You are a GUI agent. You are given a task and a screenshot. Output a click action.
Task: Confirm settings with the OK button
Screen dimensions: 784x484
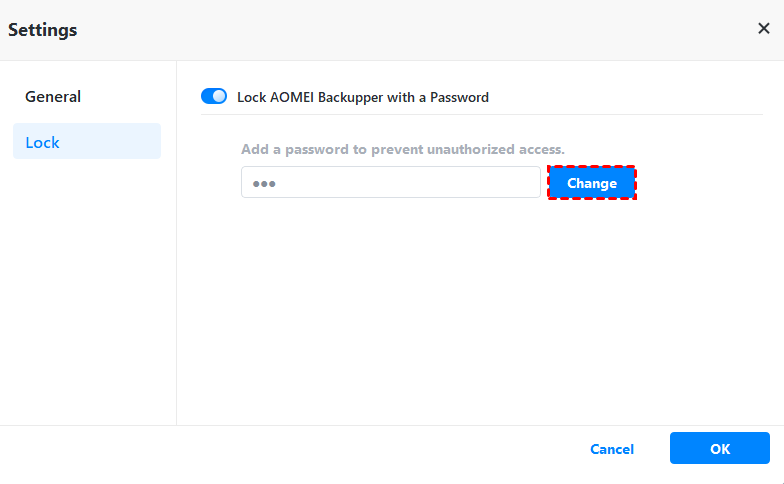coord(719,448)
